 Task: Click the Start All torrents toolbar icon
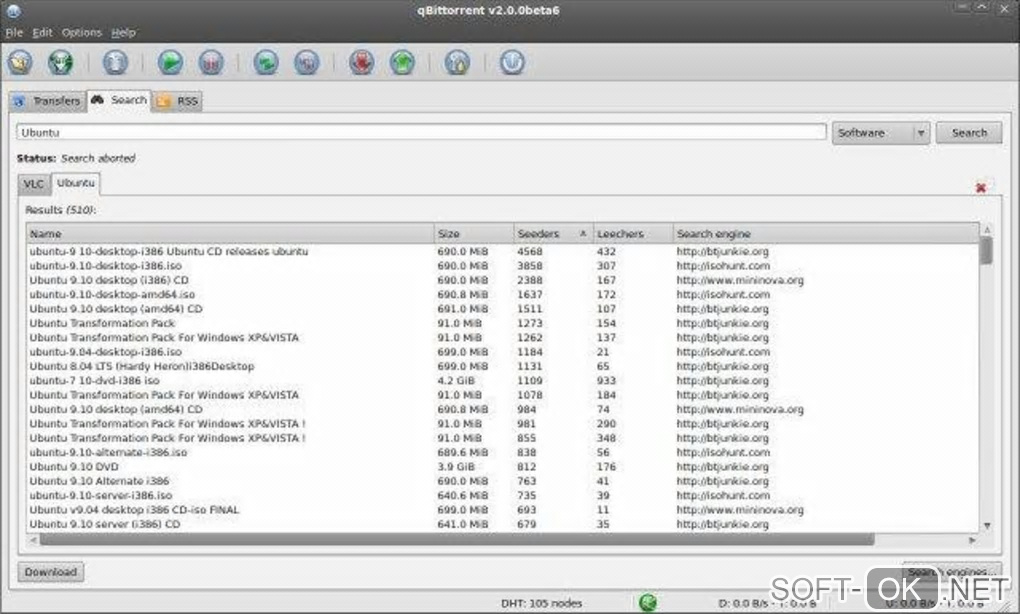(x=265, y=62)
